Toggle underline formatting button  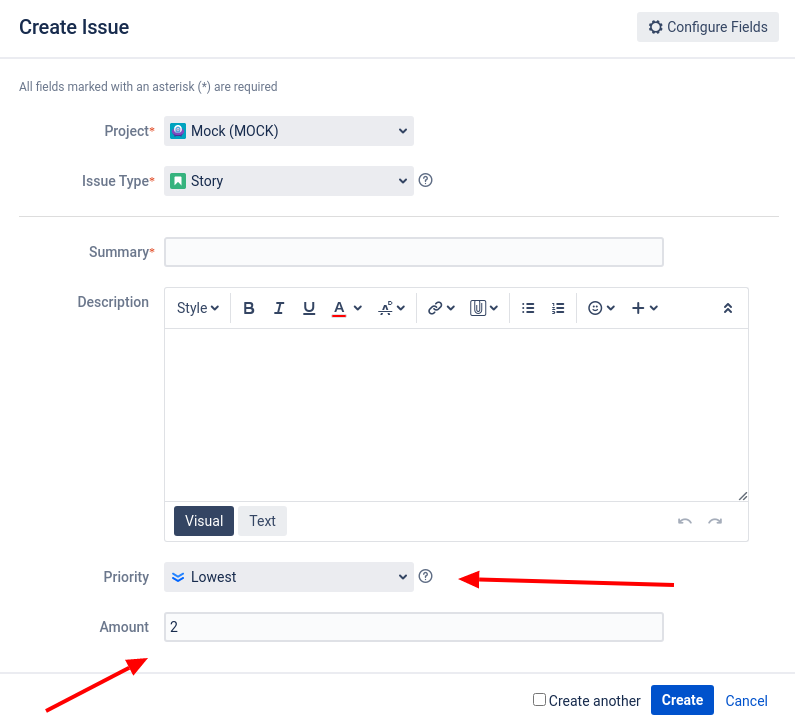309,308
